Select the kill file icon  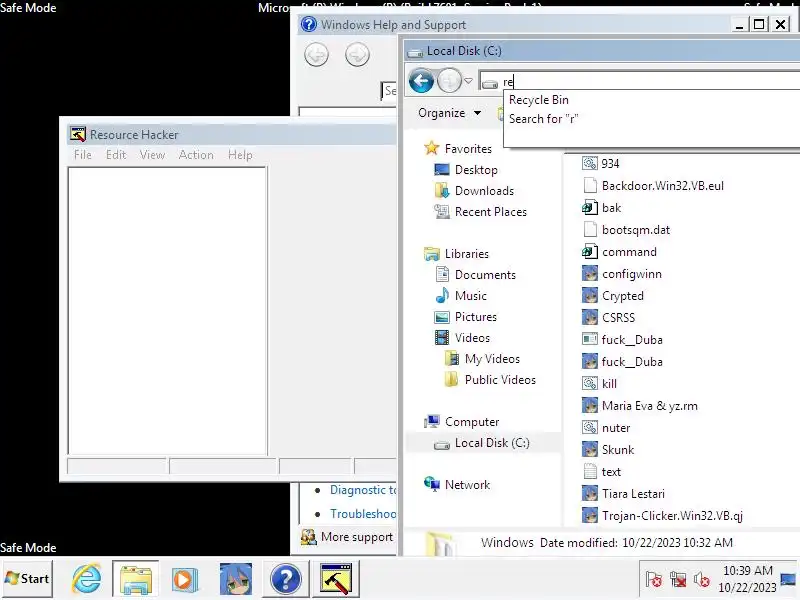coord(590,383)
